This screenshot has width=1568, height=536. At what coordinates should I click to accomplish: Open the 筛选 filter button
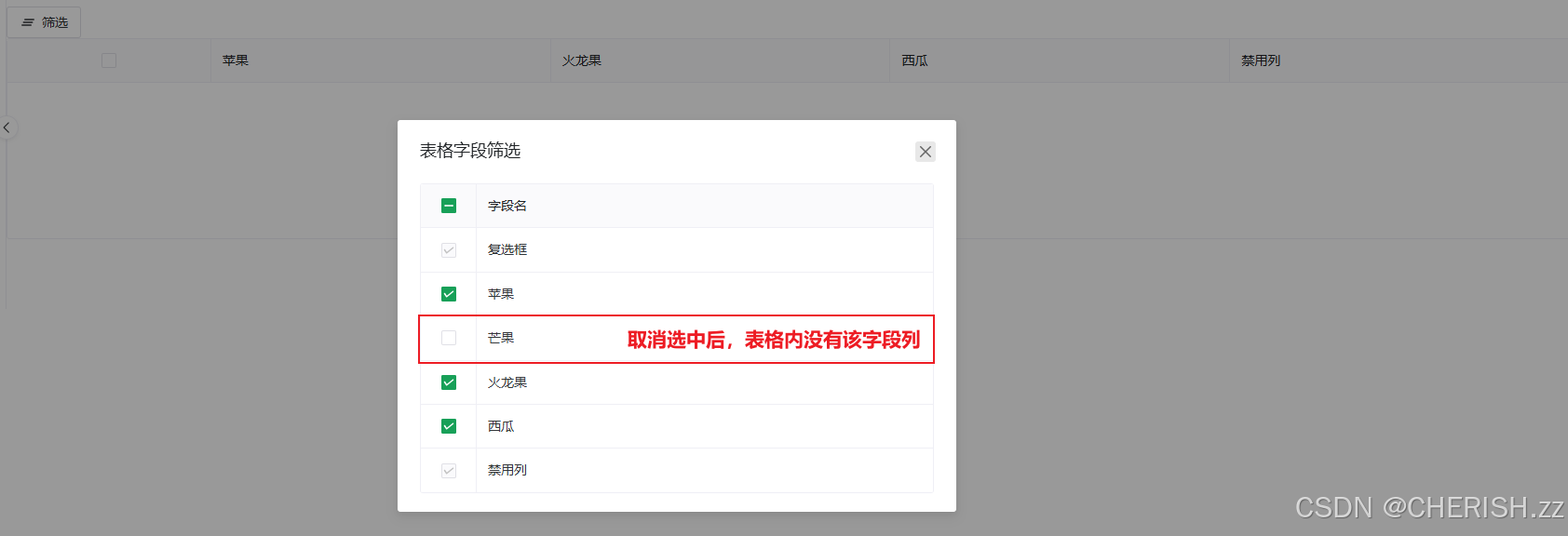44,22
